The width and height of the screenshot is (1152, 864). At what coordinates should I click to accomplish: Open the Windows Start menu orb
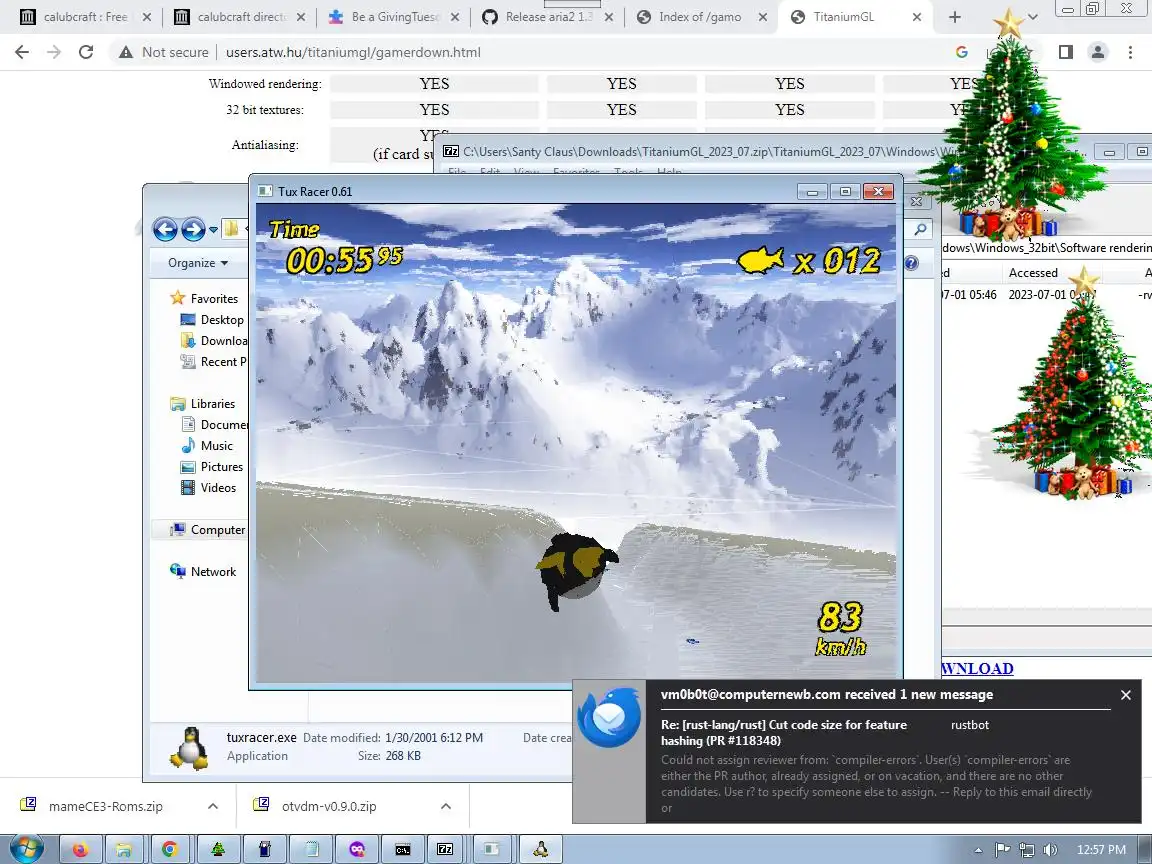(x=26, y=849)
